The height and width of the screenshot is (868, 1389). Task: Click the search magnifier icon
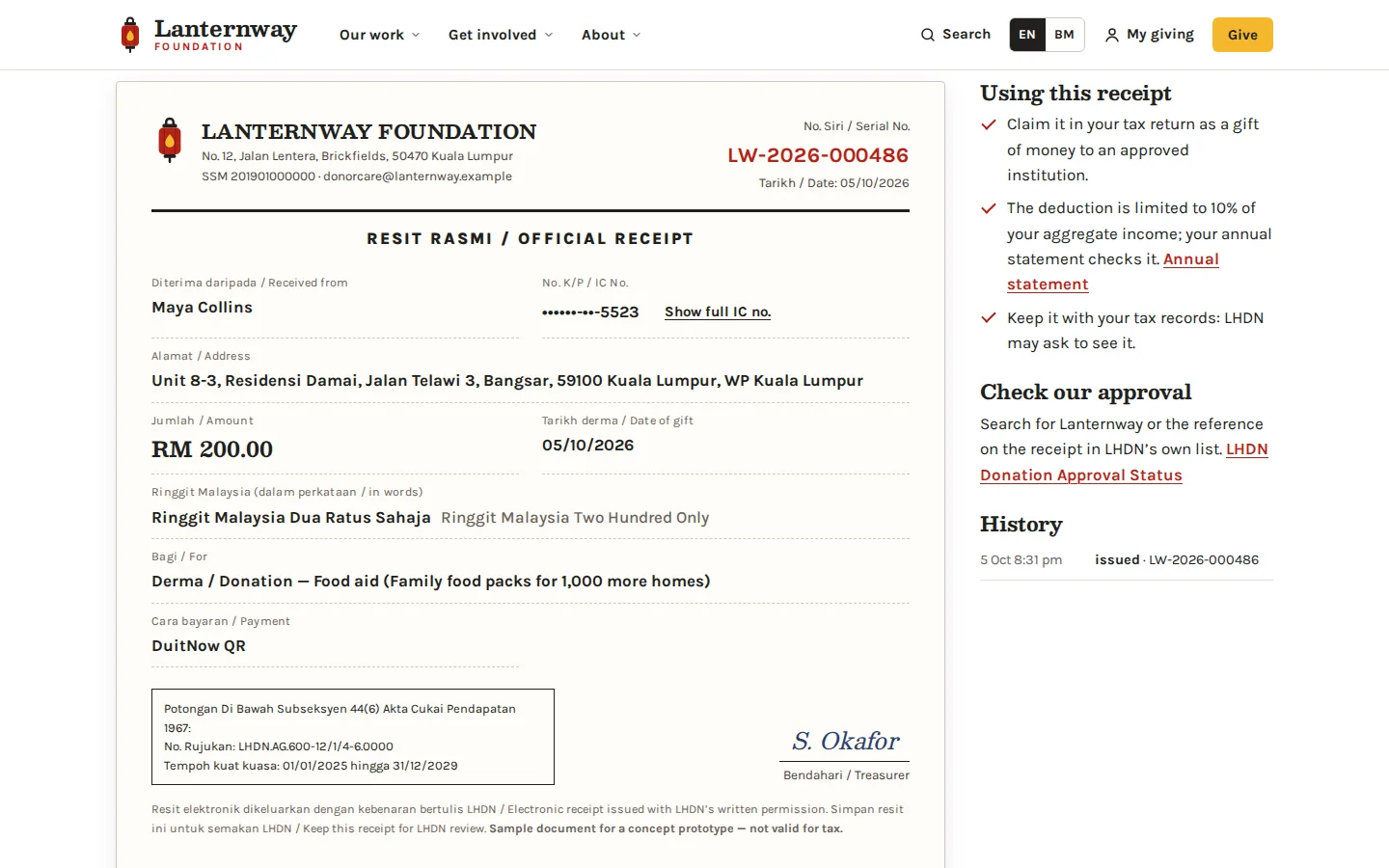pos(928,35)
